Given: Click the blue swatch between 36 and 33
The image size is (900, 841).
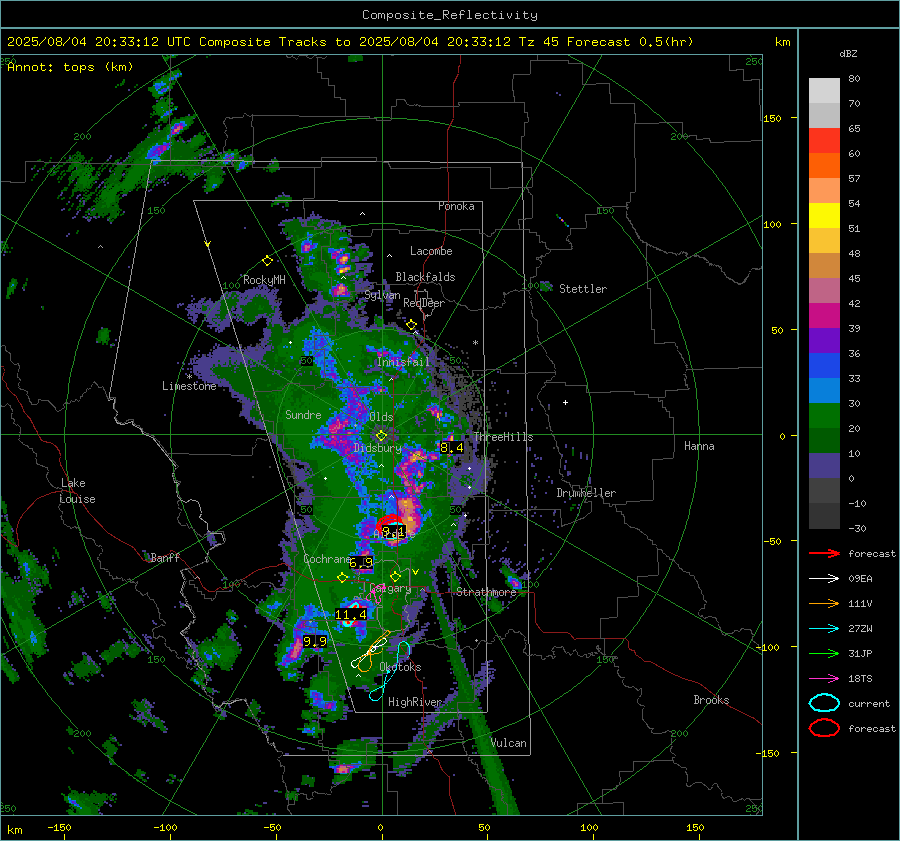Looking at the screenshot, I should (824, 366).
